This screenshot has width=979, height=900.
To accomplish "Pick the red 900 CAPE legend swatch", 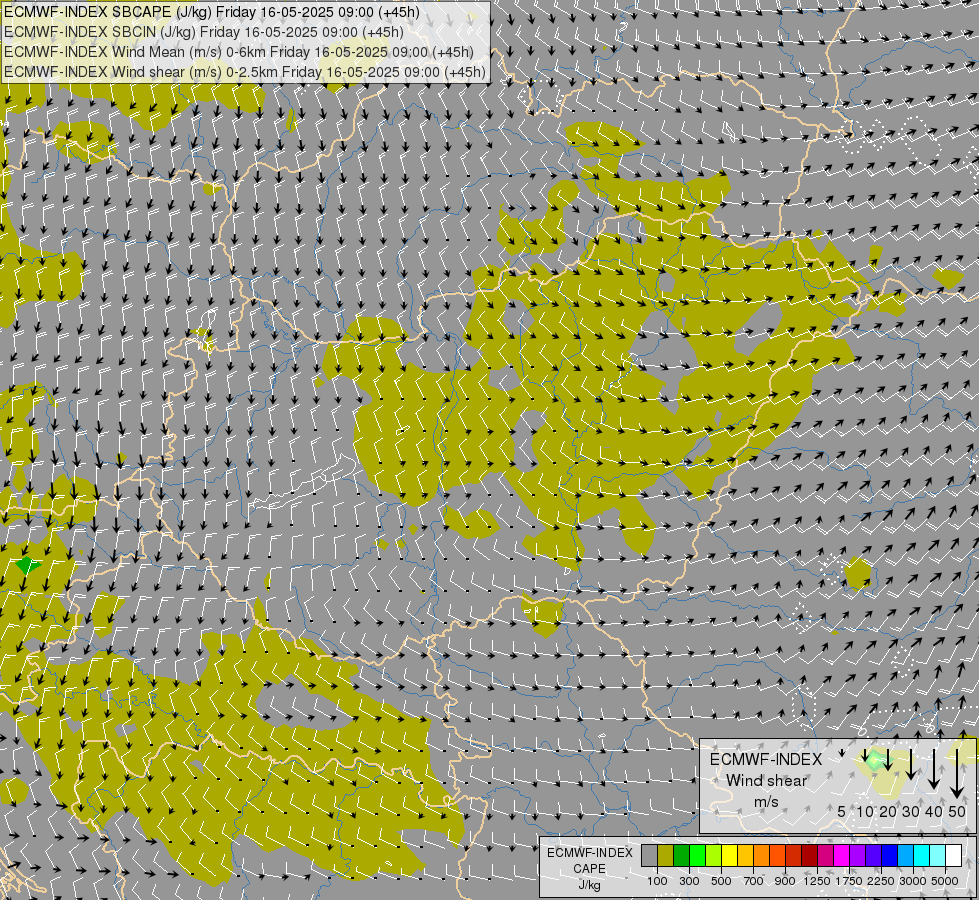I will [794, 855].
